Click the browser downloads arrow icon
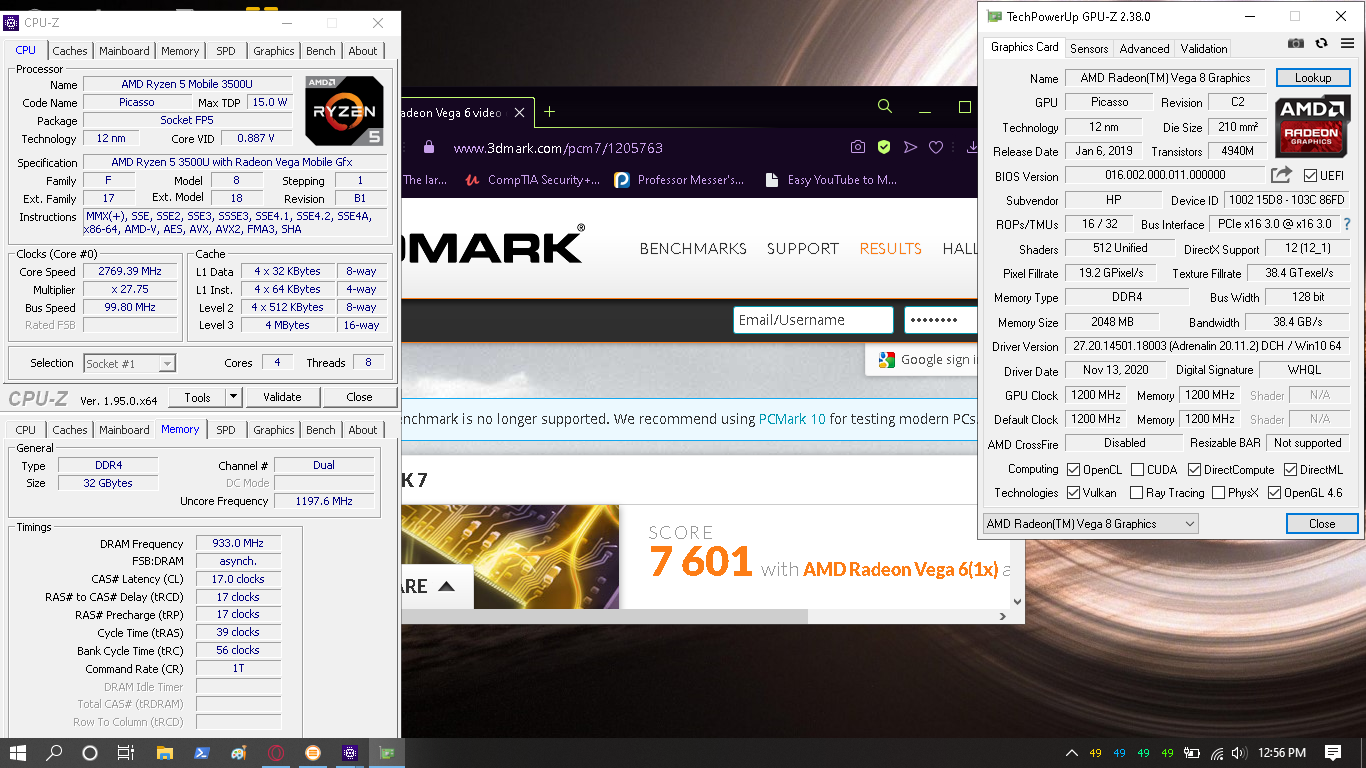 [x=971, y=147]
